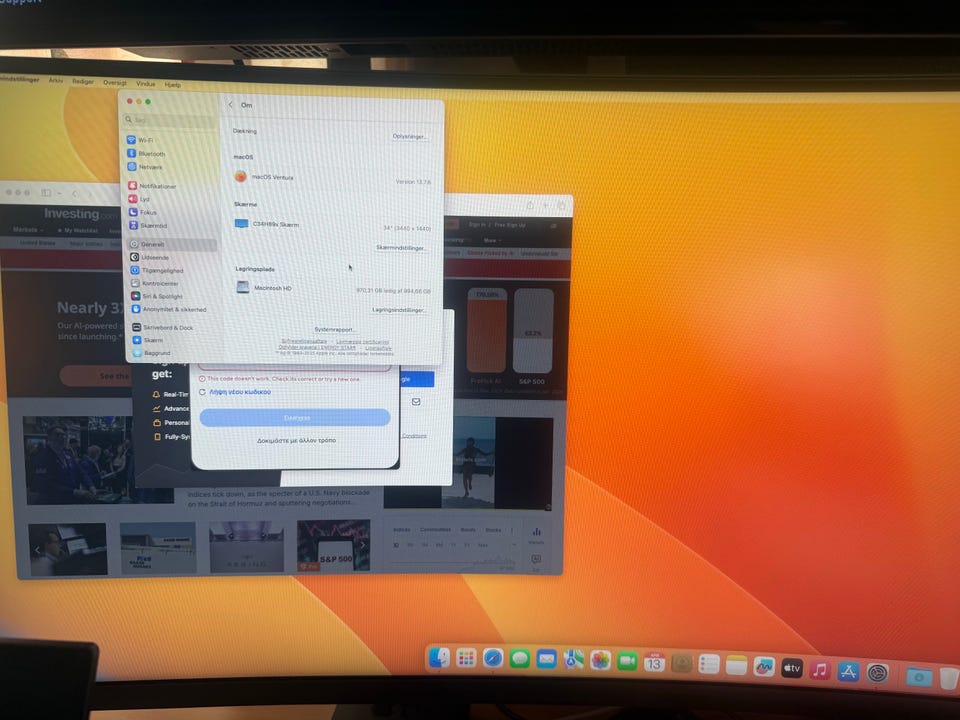Open the Markets dropdown on Investing.com

(x=28, y=230)
